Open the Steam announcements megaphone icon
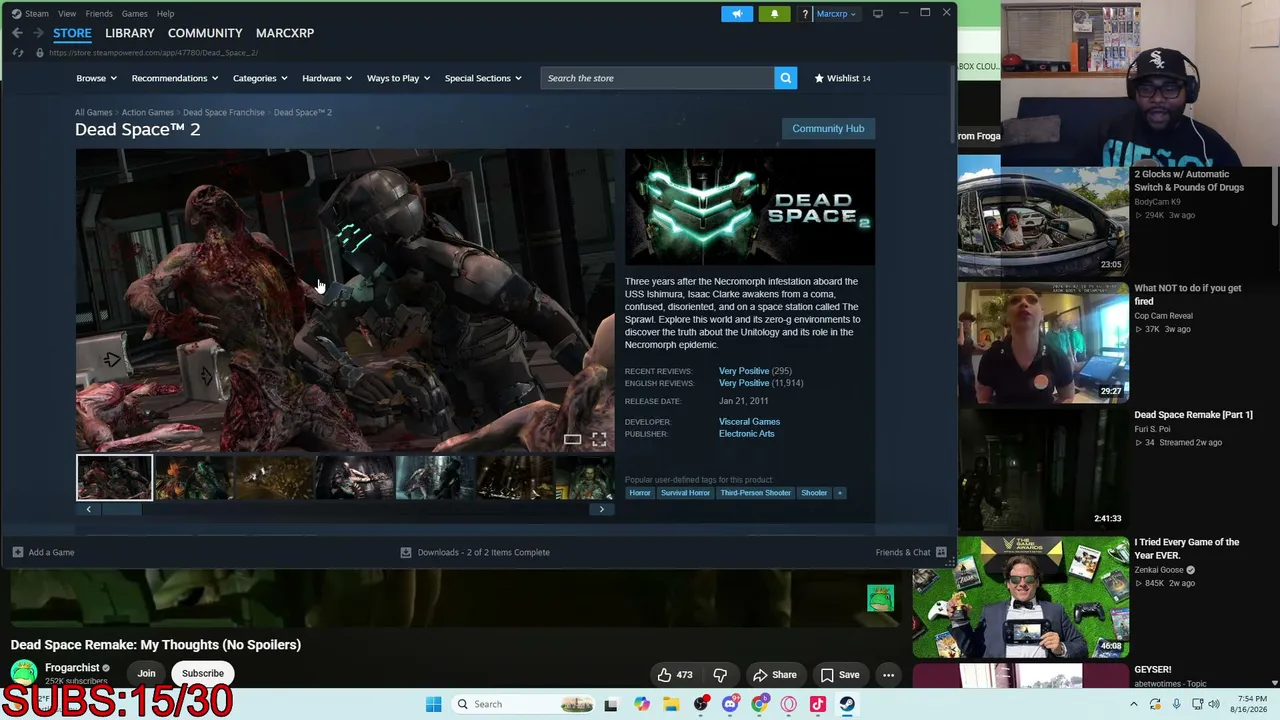 pyautogui.click(x=737, y=14)
